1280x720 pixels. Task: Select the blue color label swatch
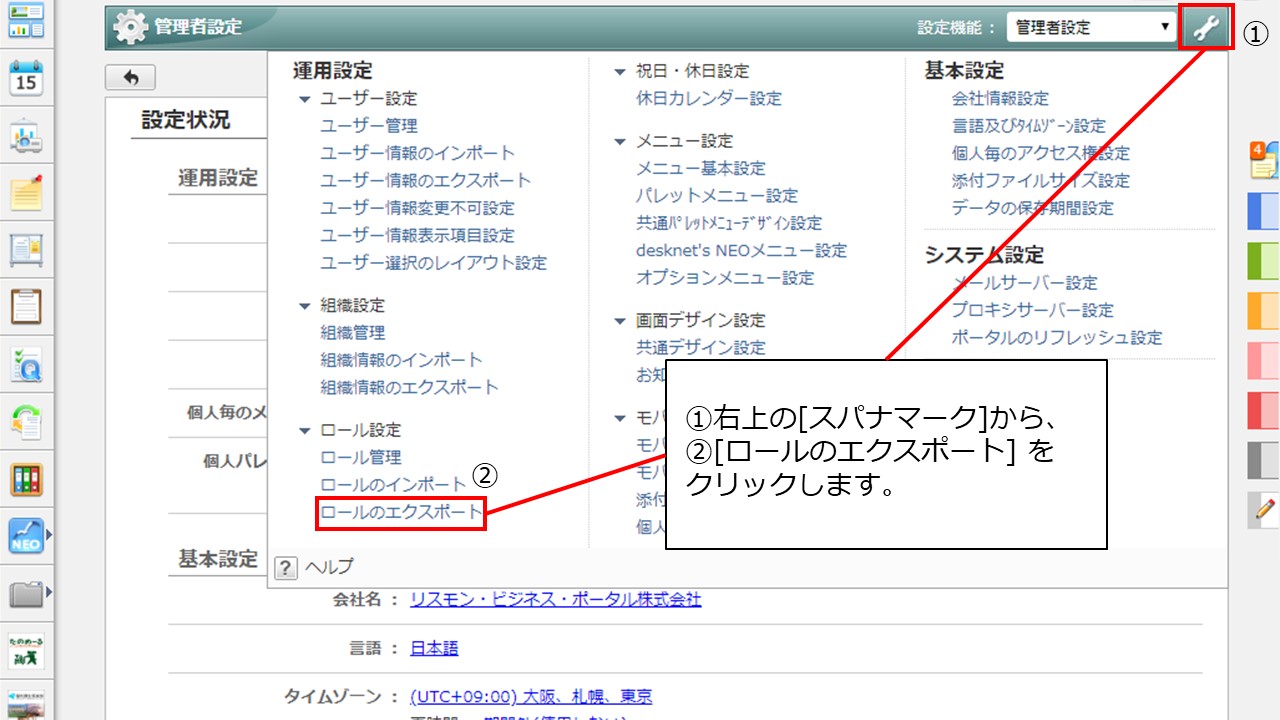(x=1264, y=211)
